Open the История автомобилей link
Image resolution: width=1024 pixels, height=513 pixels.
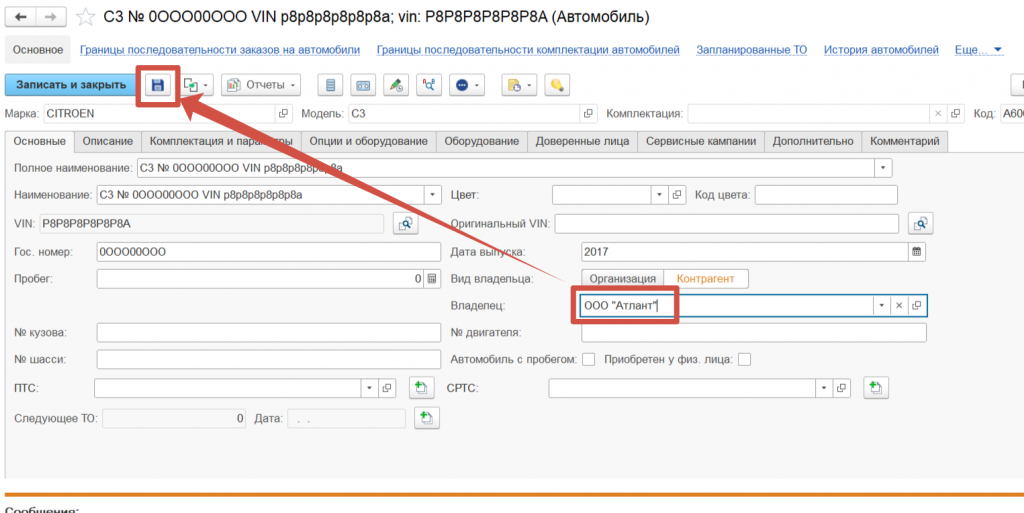tap(881, 49)
